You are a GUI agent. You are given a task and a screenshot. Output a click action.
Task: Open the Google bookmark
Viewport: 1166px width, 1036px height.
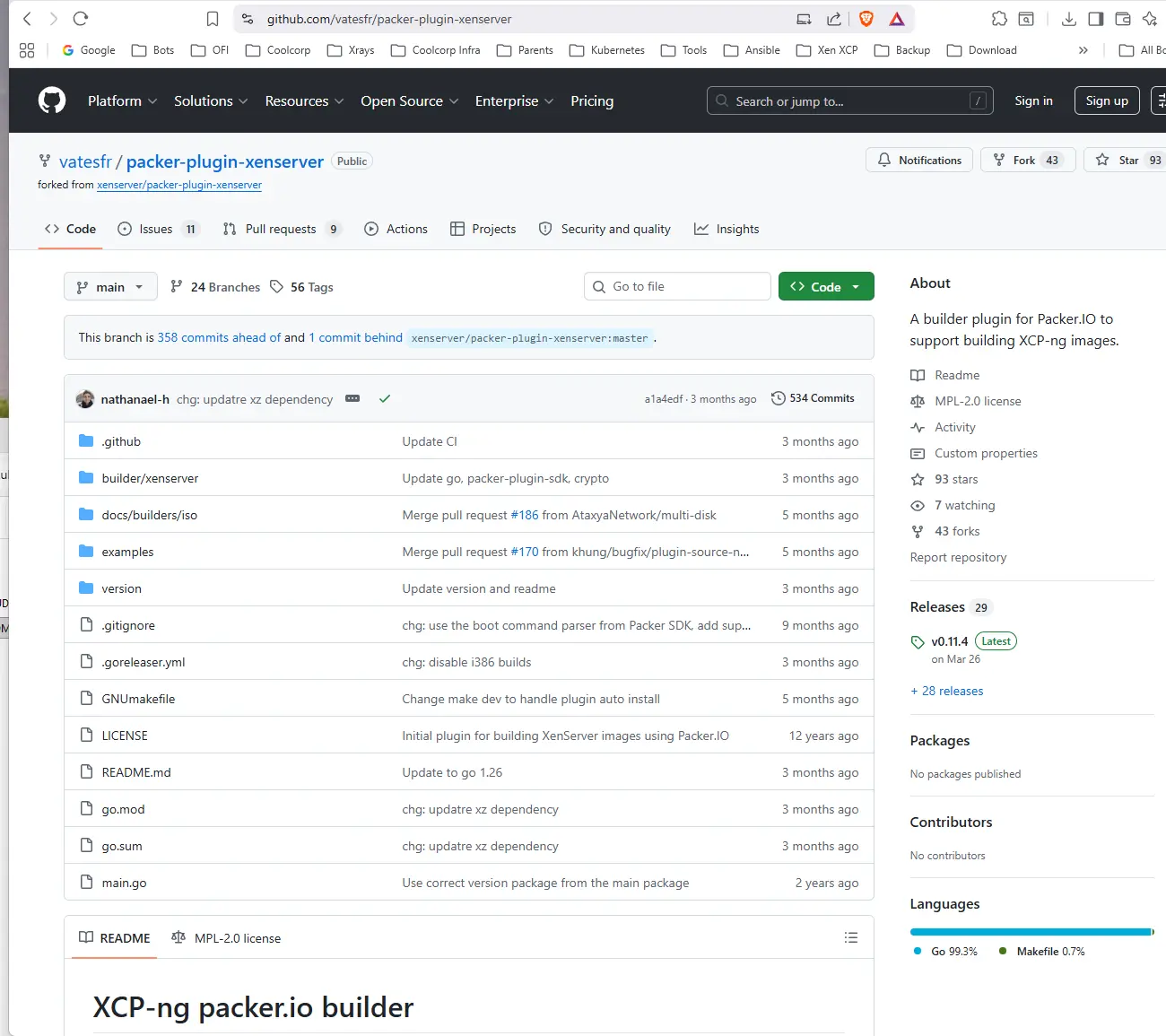click(x=88, y=50)
